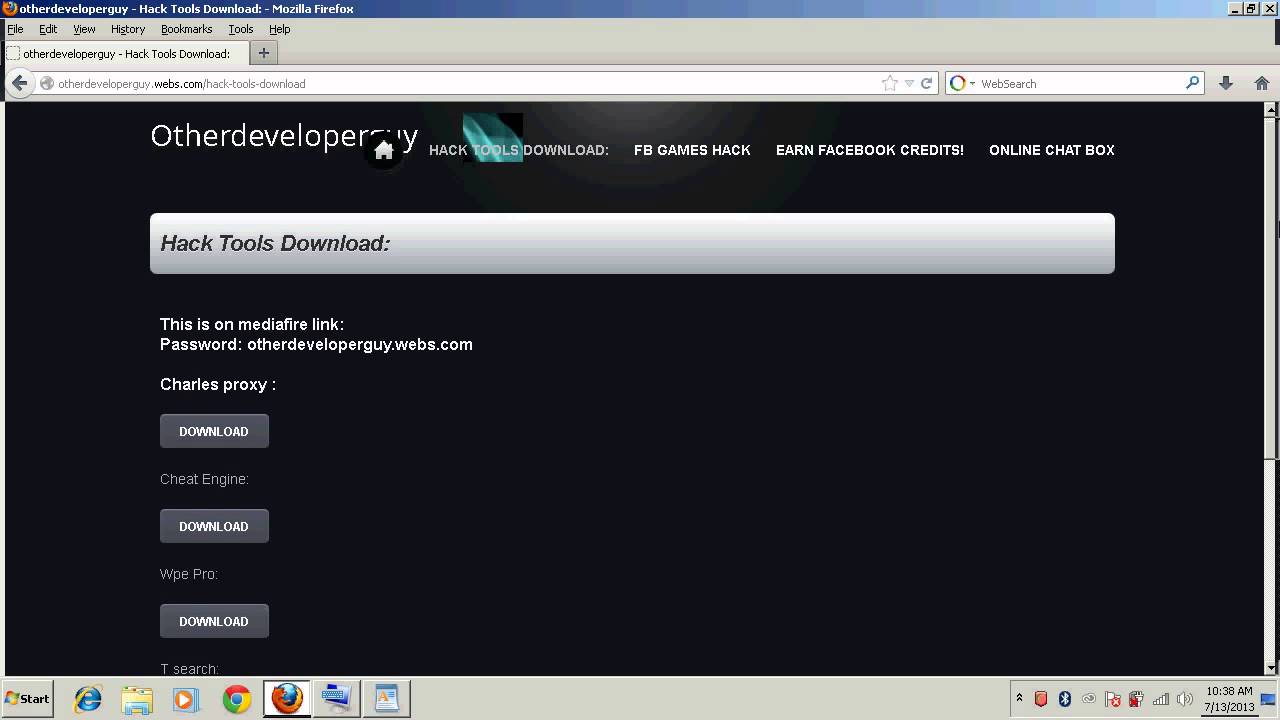1280x720 pixels.
Task: Open the View menu
Action: [84, 29]
